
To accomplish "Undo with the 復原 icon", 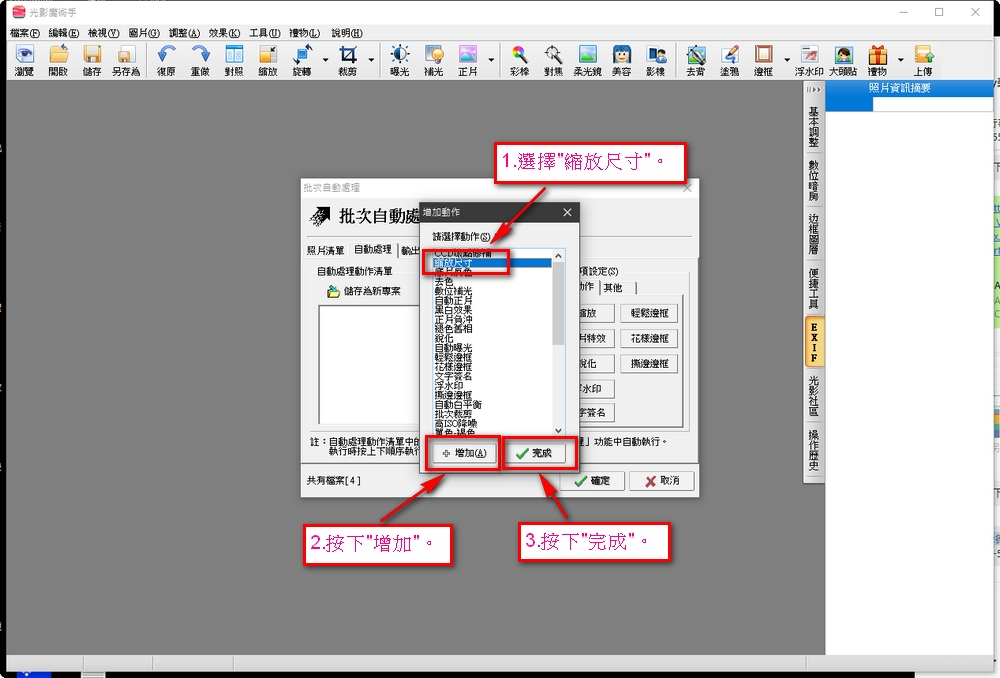I will 166,60.
